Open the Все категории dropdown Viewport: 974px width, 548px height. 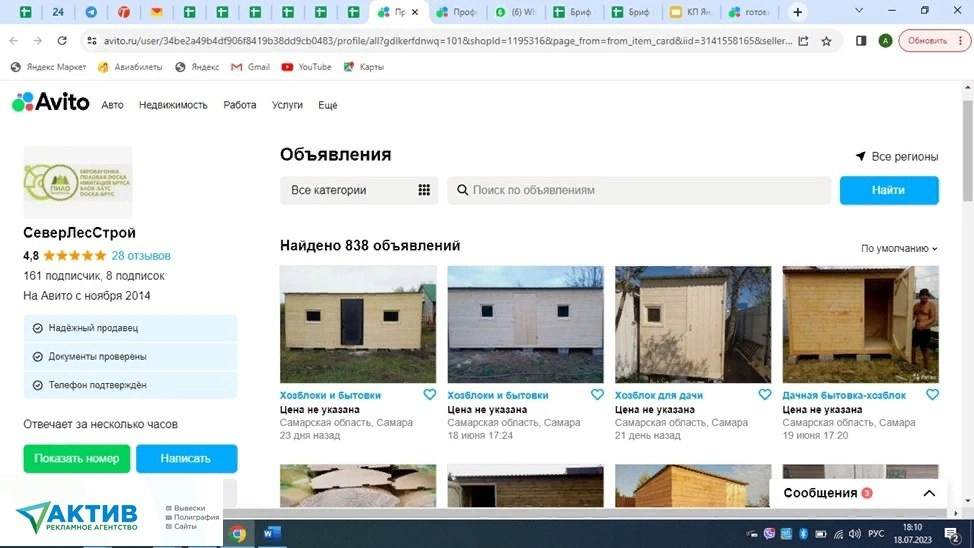pos(358,190)
